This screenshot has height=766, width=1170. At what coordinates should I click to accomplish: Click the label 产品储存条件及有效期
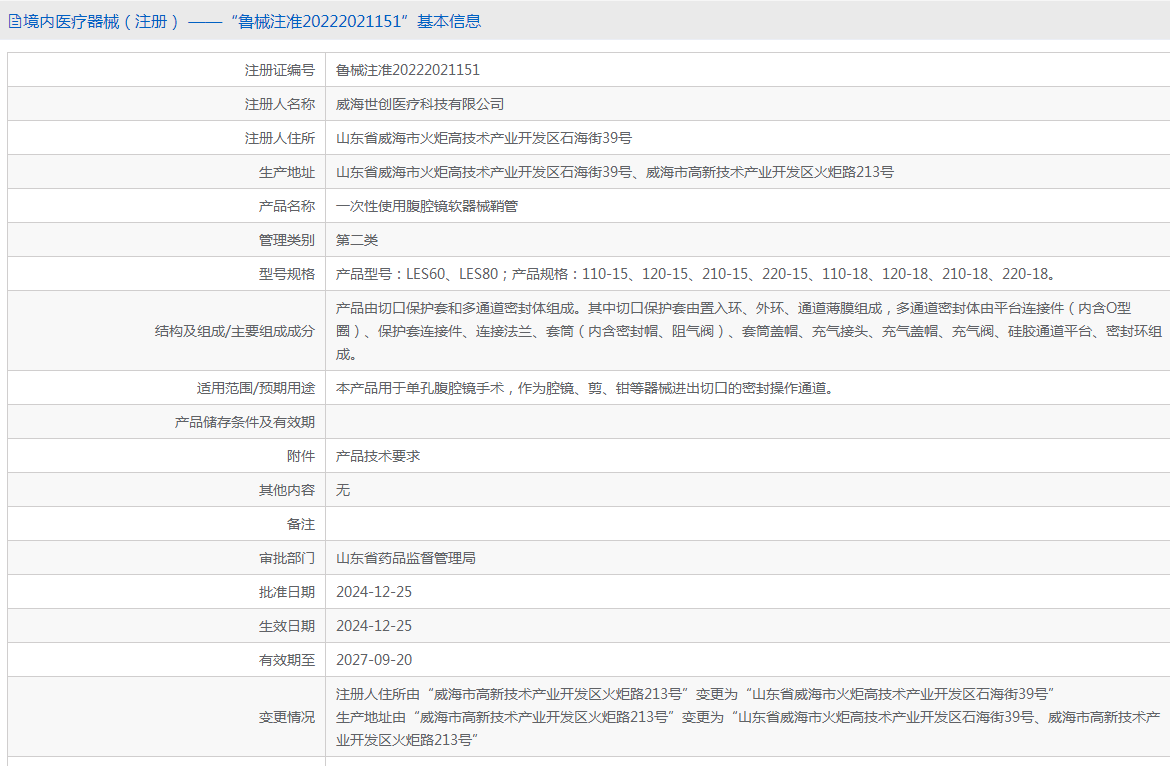pos(245,422)
